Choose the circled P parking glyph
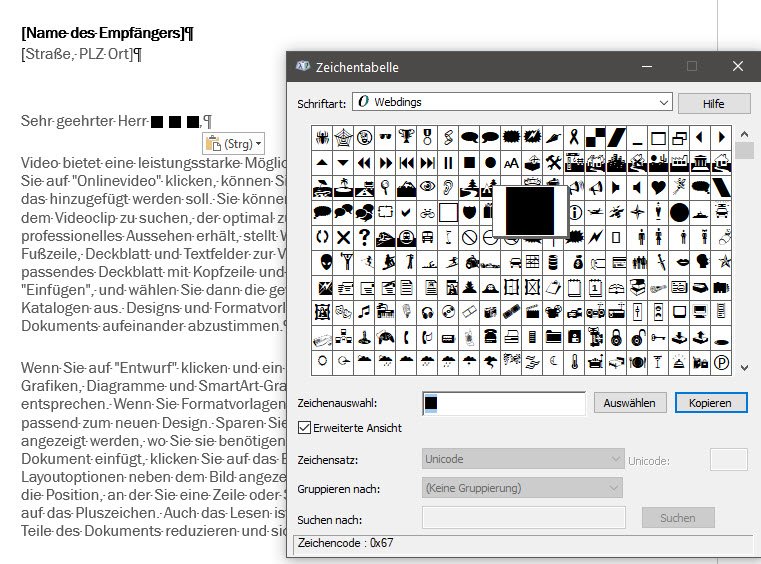Viewport: 761px width, 564px height. pyautogui.click(x=721, y=362)
